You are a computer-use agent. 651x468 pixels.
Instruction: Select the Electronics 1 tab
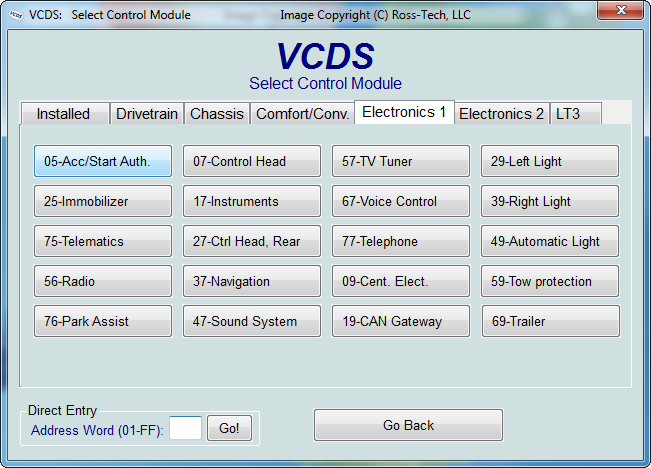click(x=404, y=112)
